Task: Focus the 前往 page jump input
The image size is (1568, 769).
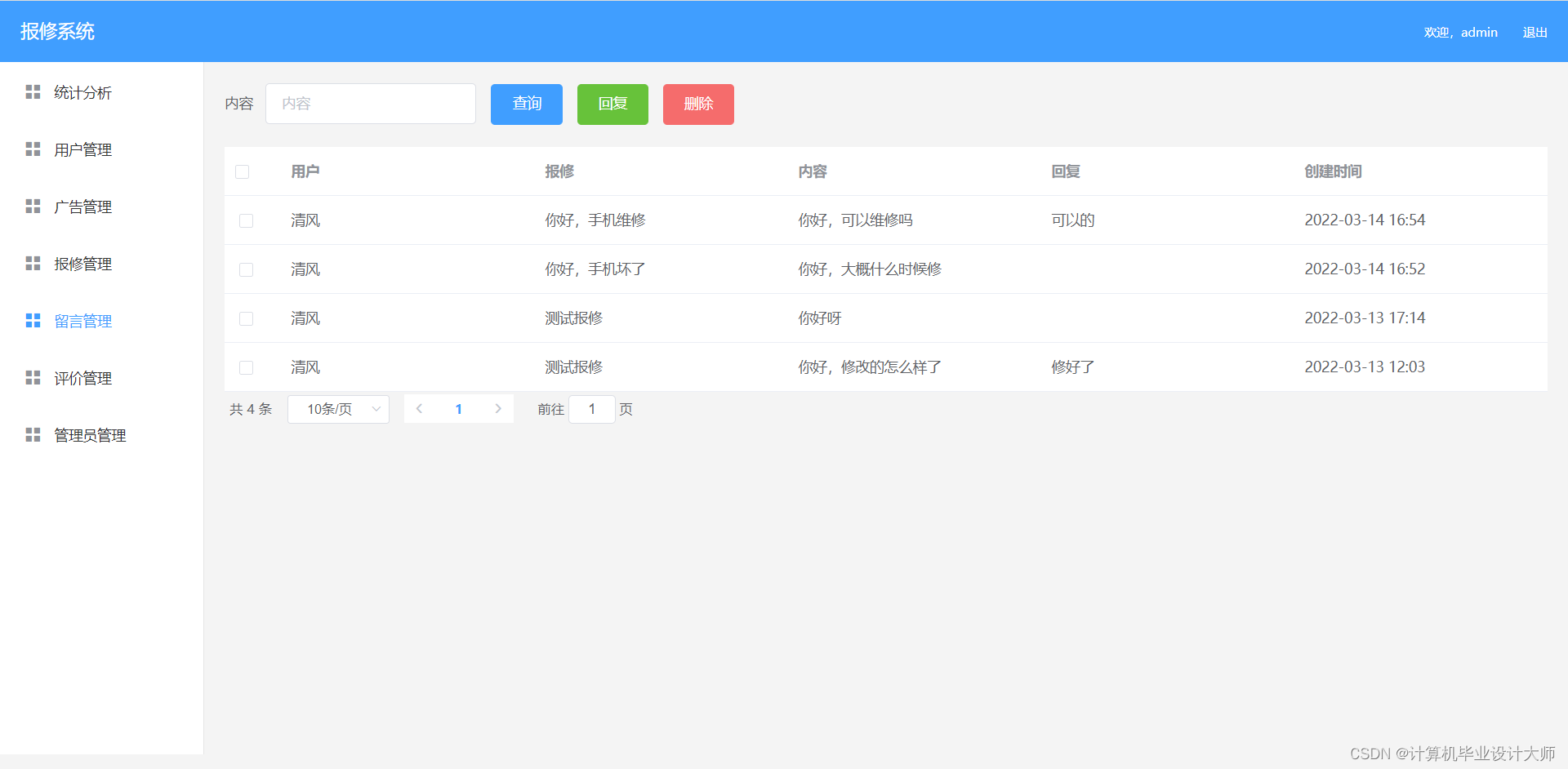Action: pyautogui.click(x=592, y=409)
